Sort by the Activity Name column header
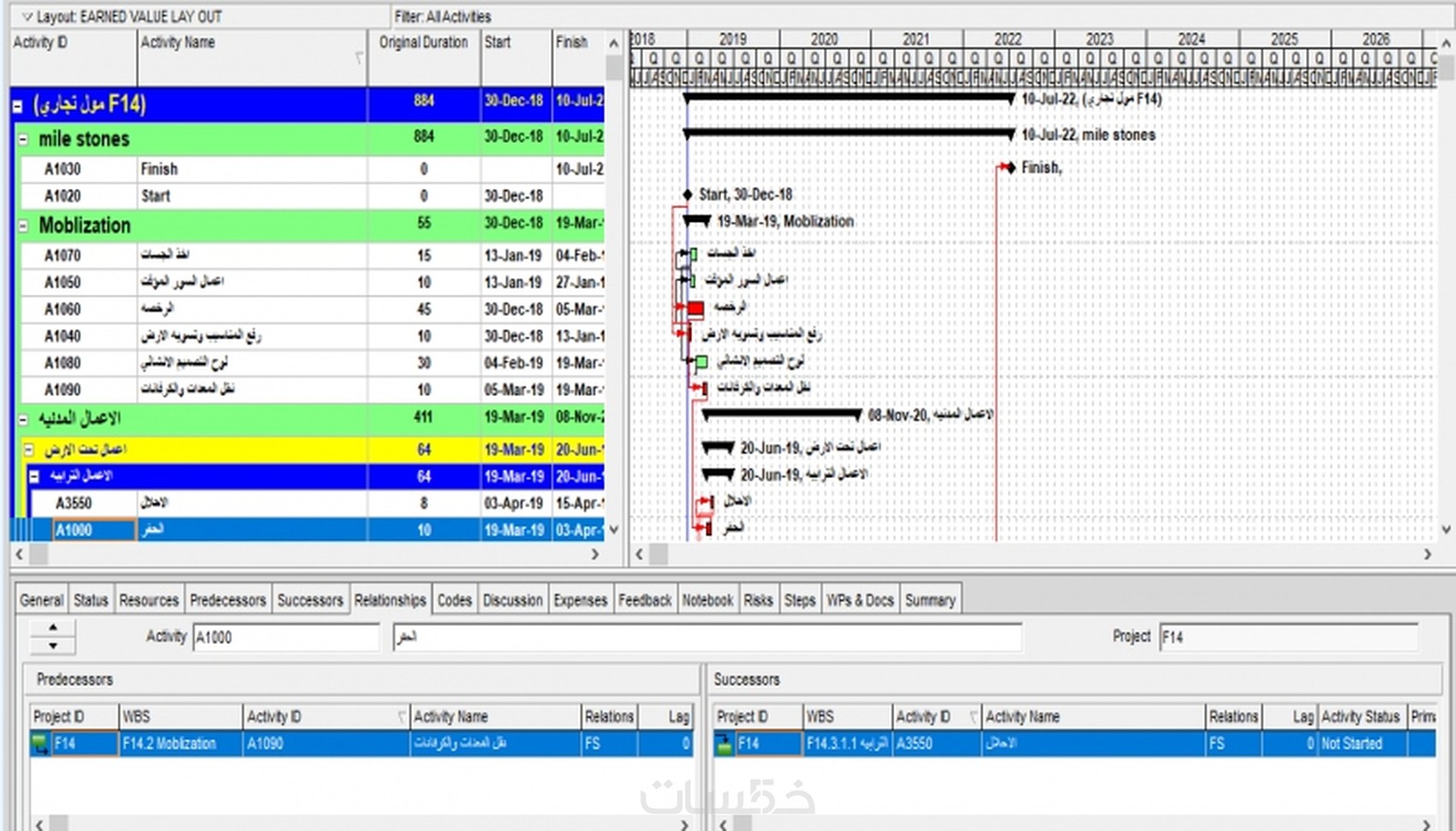1456x831 pixels. coord(253,57)
